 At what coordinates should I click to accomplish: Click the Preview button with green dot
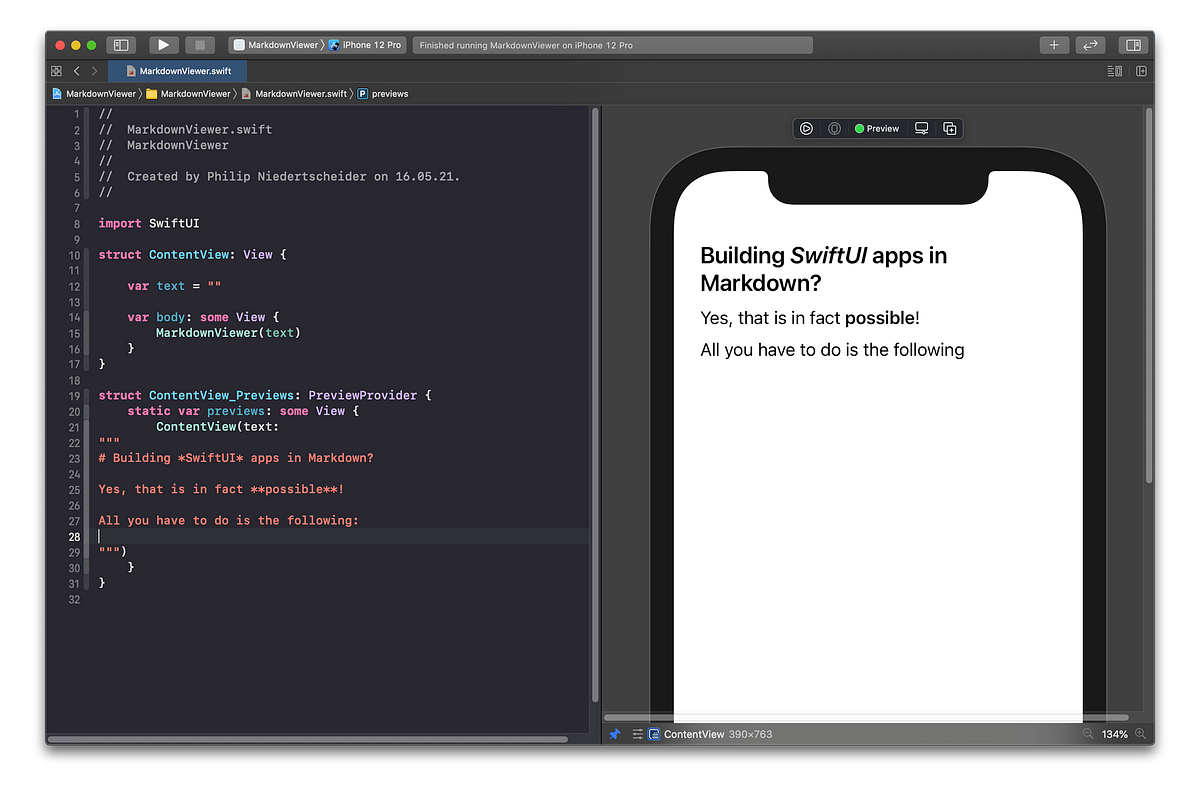pos(876,128)
